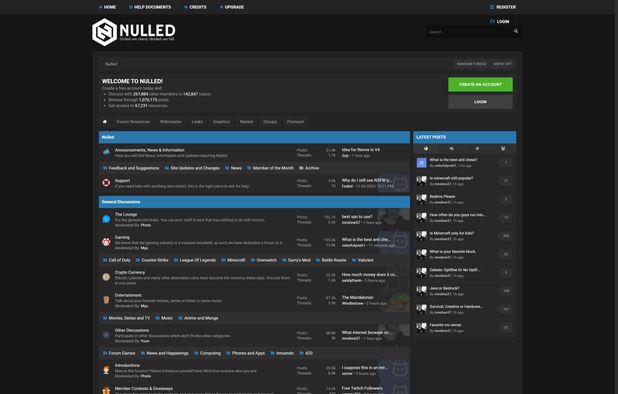Switch to the Webmaster tab
The width and height of the screenshot is (618, 394).
click(171, 122)
